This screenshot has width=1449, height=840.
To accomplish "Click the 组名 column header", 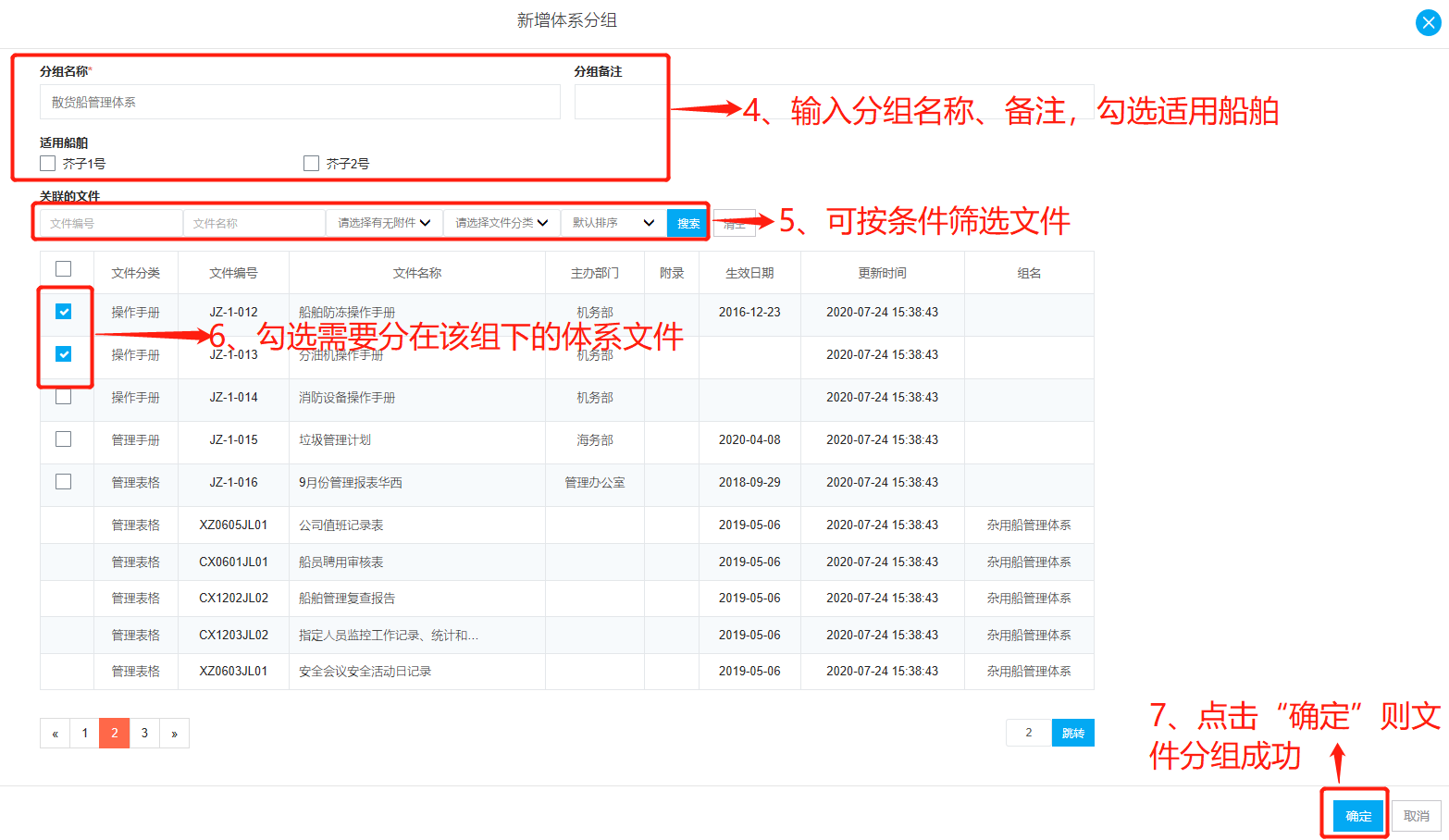I will tap(1029, 273).
